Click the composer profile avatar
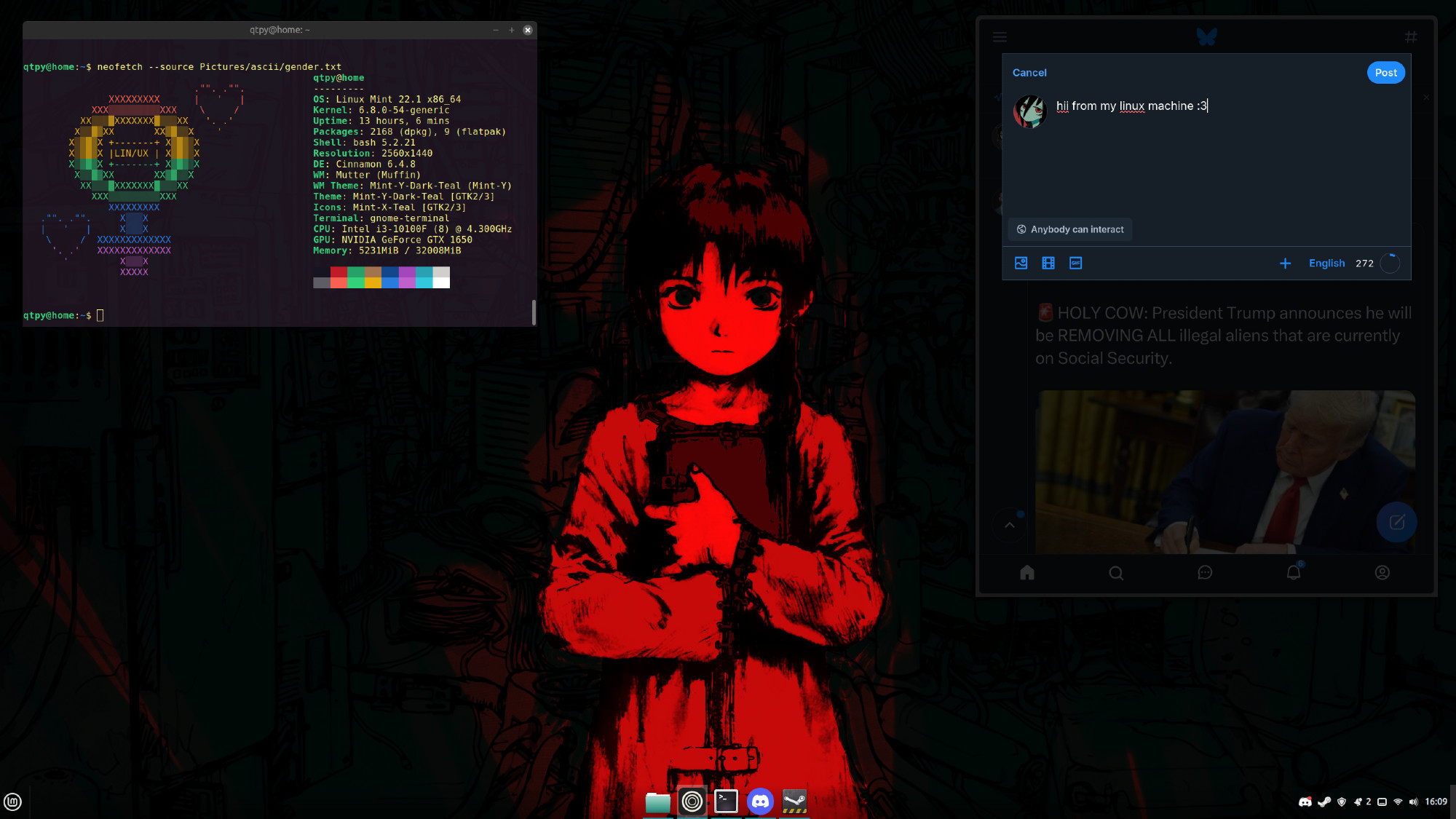 (1029, 111)
